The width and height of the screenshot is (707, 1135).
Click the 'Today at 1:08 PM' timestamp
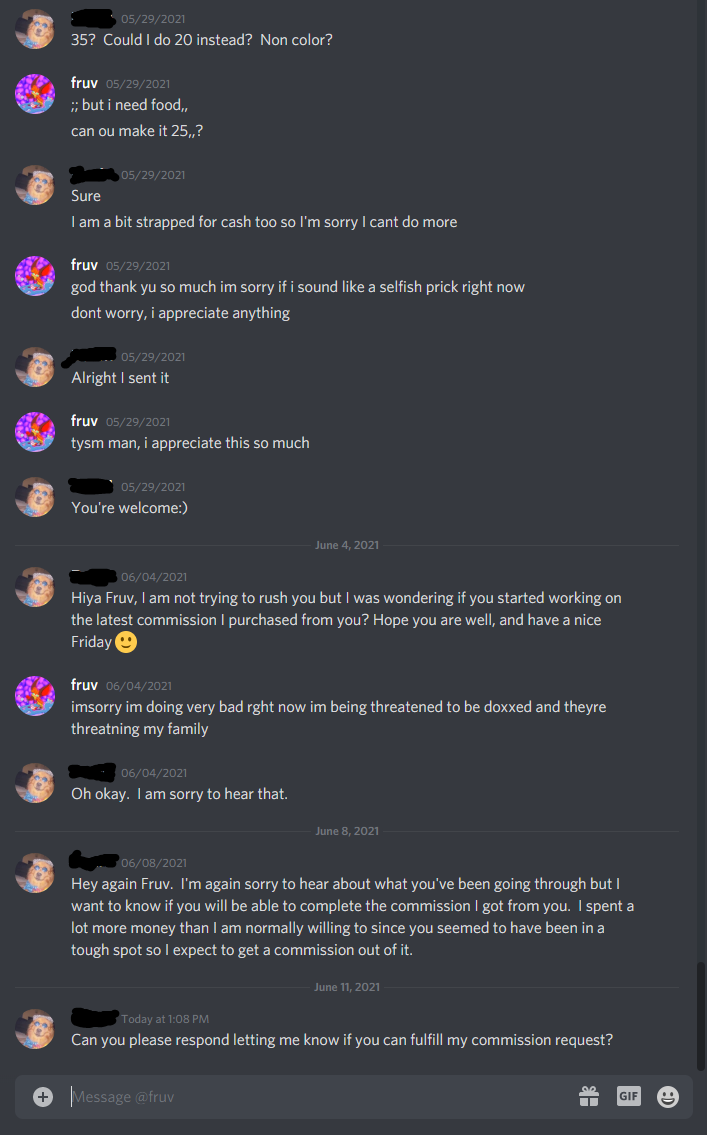pyautogui.click(x=165, y=1019)
